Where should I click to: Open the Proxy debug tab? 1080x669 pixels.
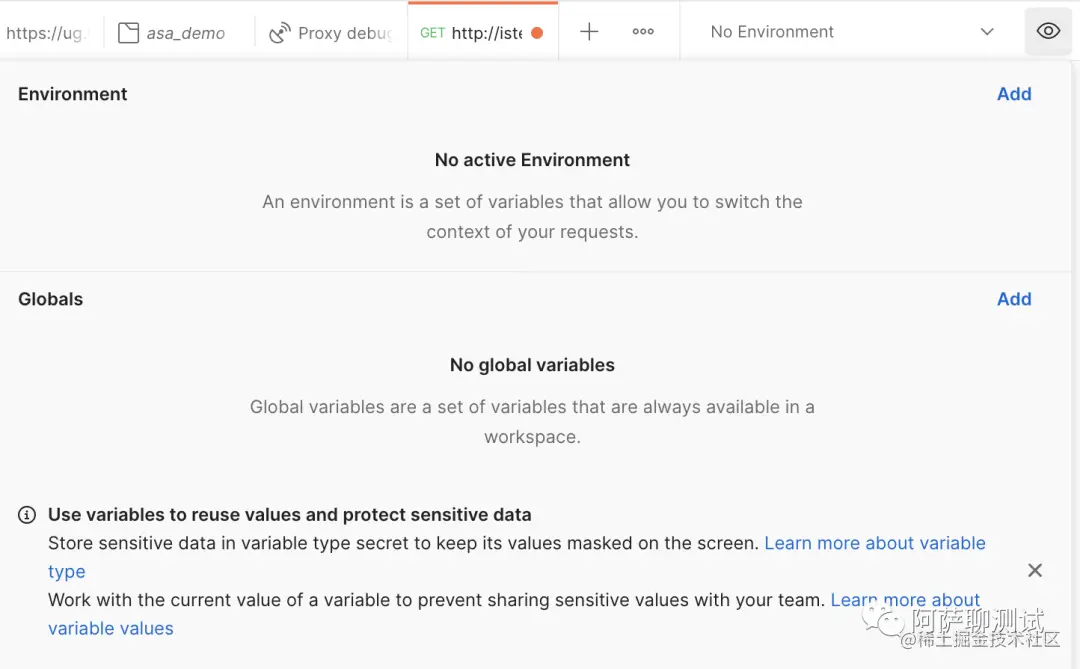coord(344,33)
